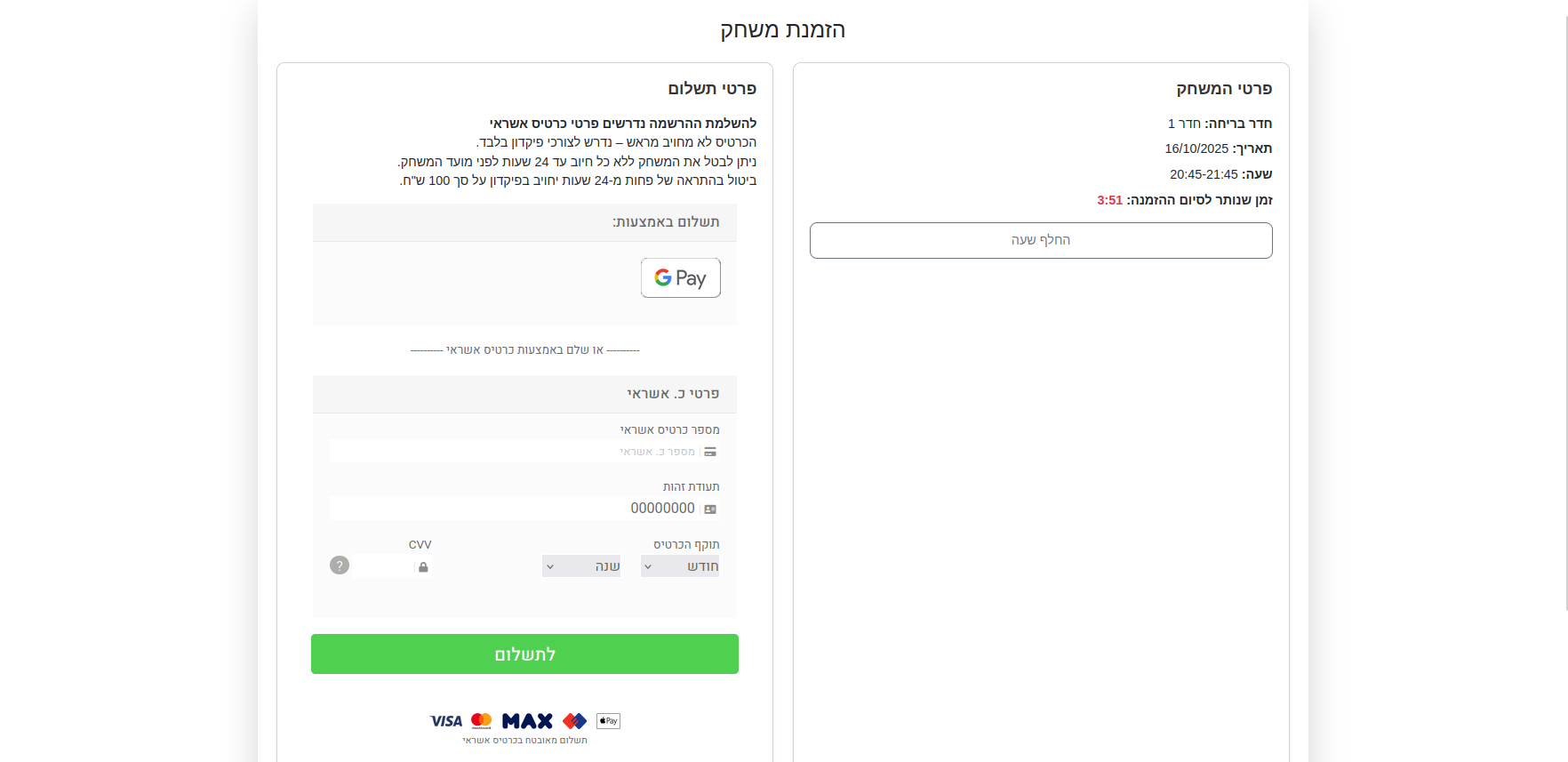Click the credit card icon in number field
1568x762 pixels.
click(x=710, y=452)
